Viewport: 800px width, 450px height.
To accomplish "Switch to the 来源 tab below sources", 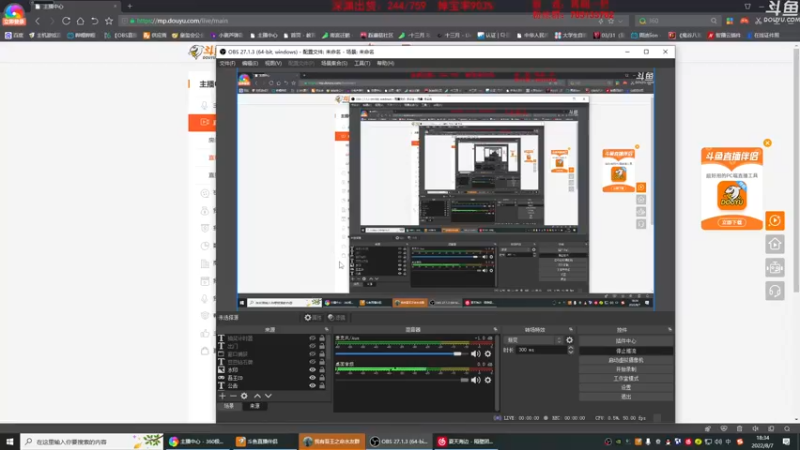I will [255, 406].
